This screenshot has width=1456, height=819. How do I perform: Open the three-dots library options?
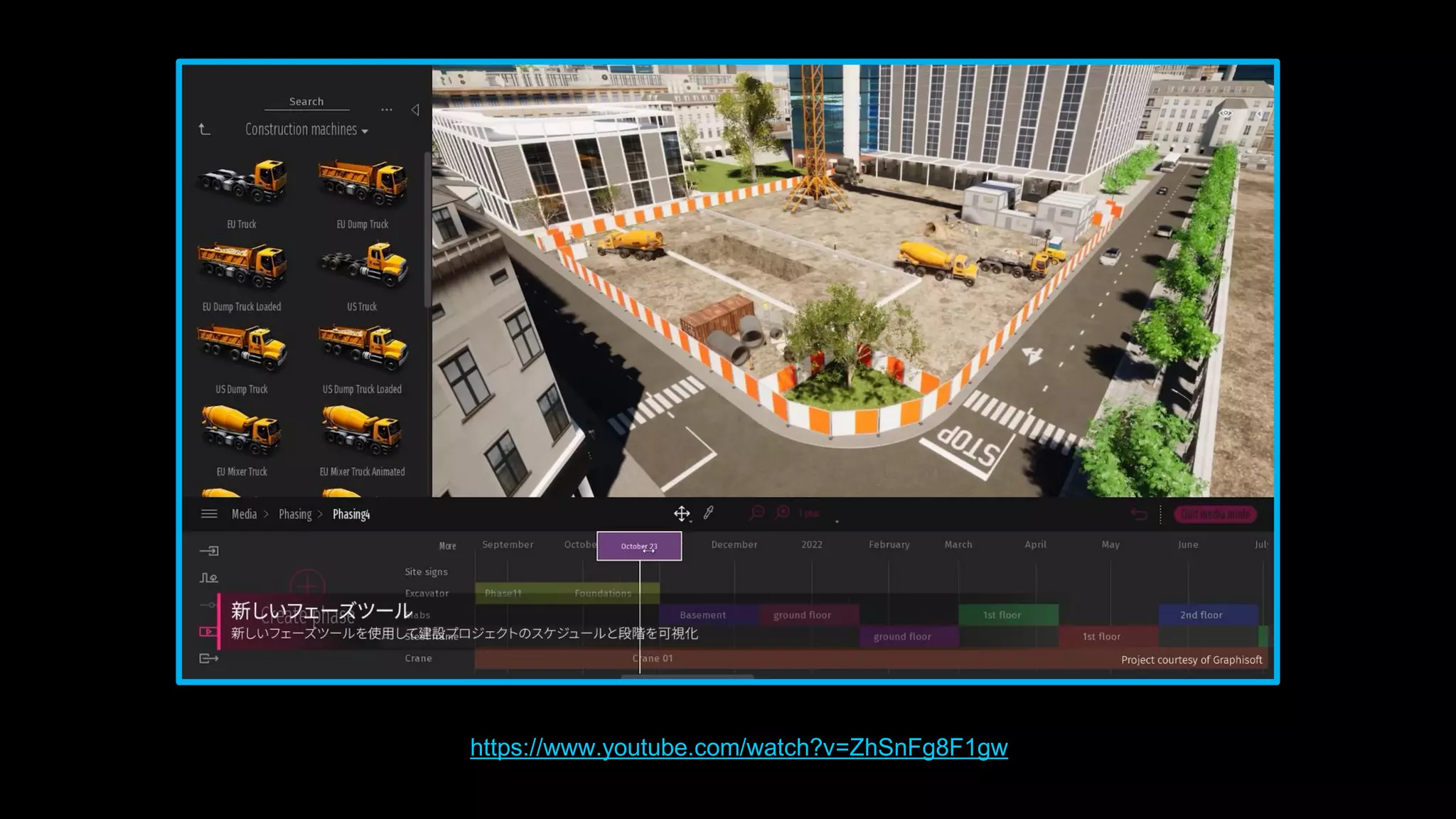[x=386, y=109]
